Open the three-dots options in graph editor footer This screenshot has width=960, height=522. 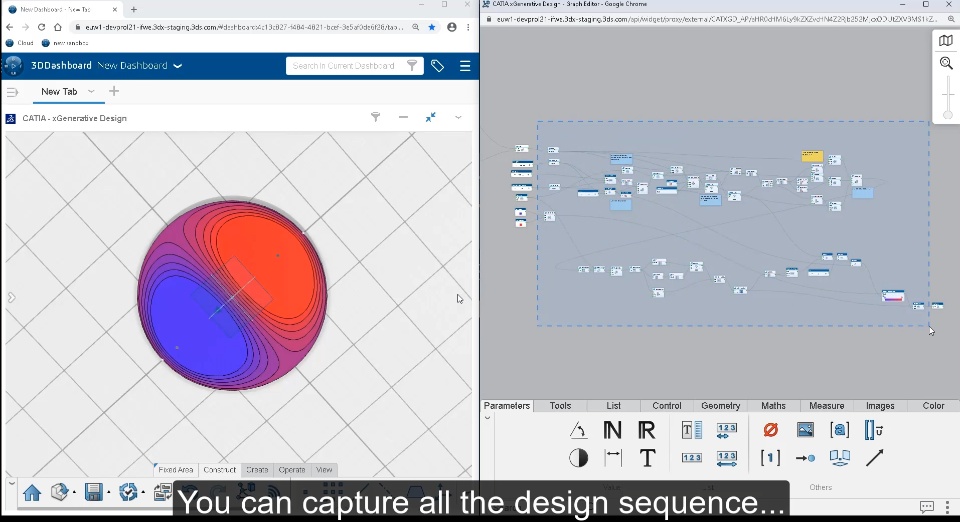947,507
